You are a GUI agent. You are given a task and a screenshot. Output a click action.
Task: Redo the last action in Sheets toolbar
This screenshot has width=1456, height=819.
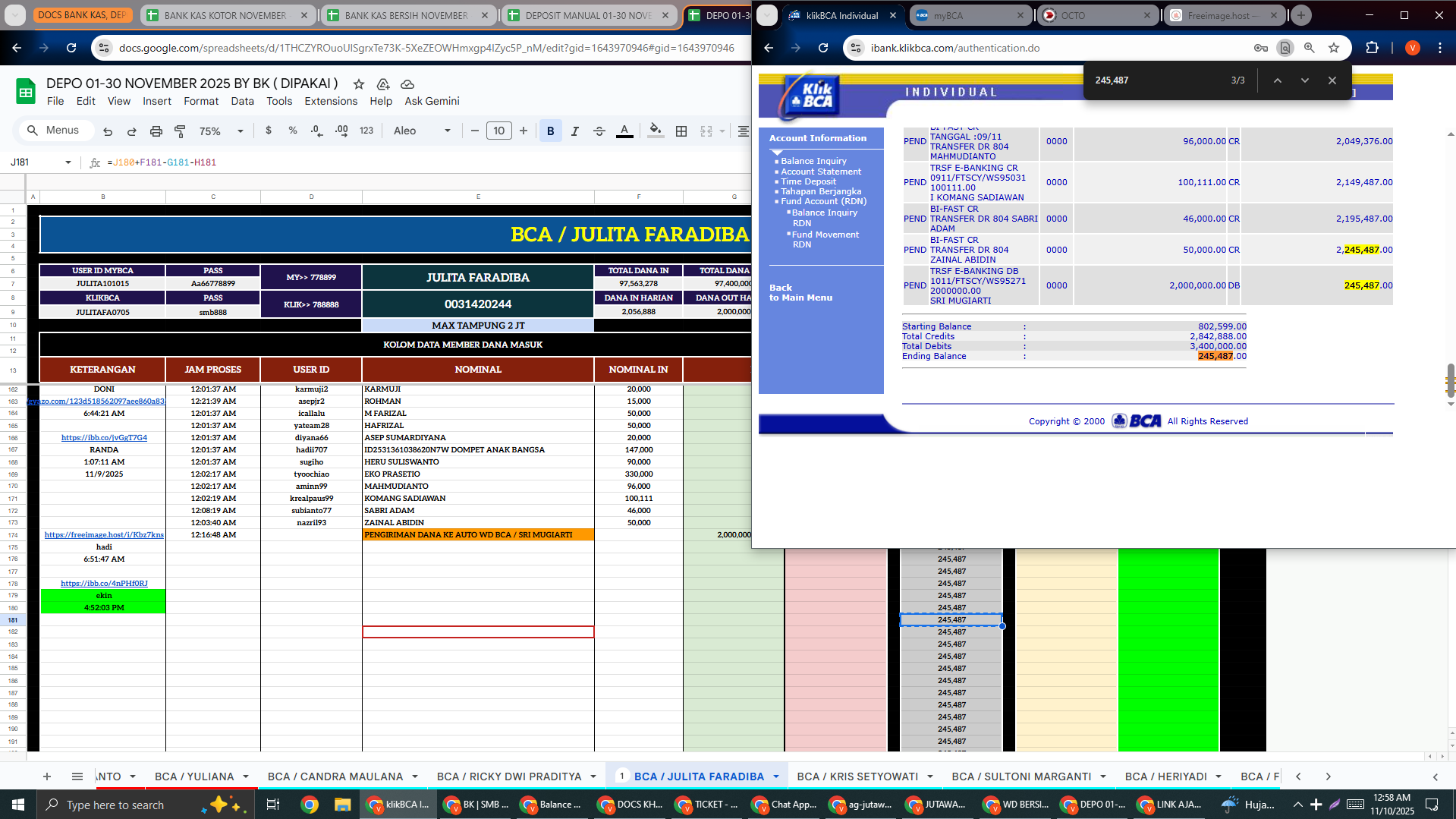[132, 131]
